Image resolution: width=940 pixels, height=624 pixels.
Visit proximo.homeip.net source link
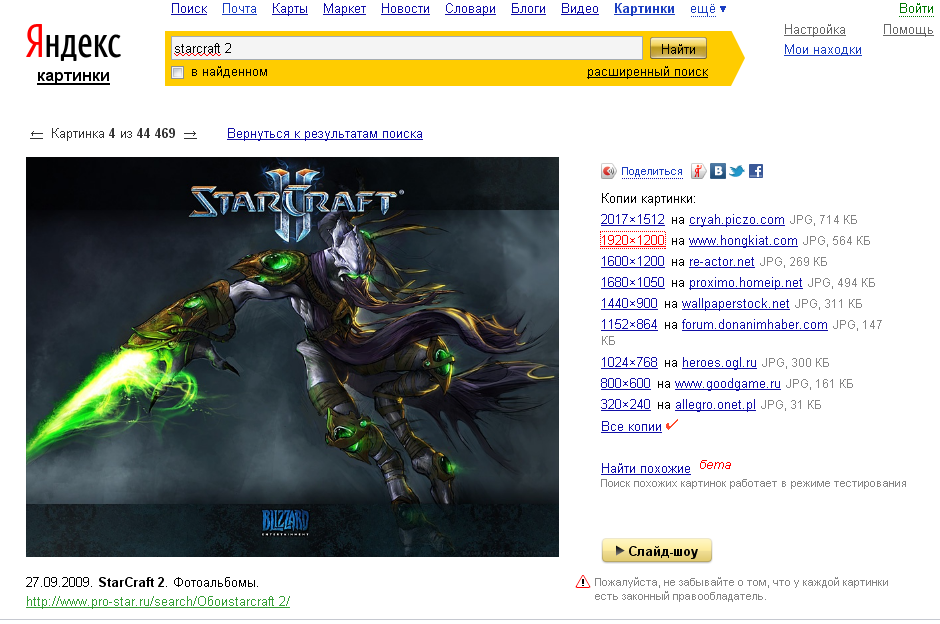click(745, 282)
